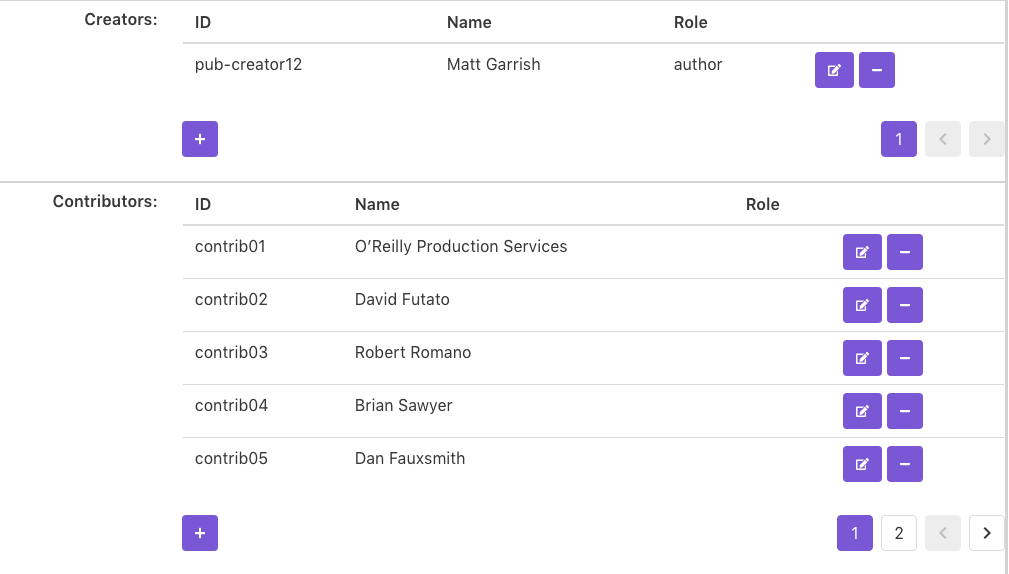Edit the Brian Sawyer contributor entry
1009x574 pixels.
coord(862,411)
